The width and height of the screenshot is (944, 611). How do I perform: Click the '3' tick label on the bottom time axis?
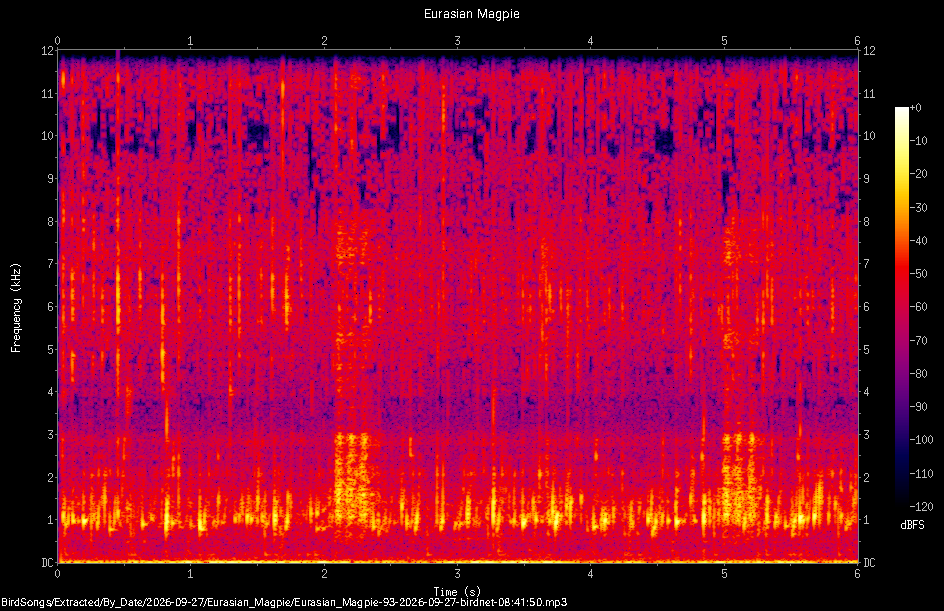[x=458, y=574]
